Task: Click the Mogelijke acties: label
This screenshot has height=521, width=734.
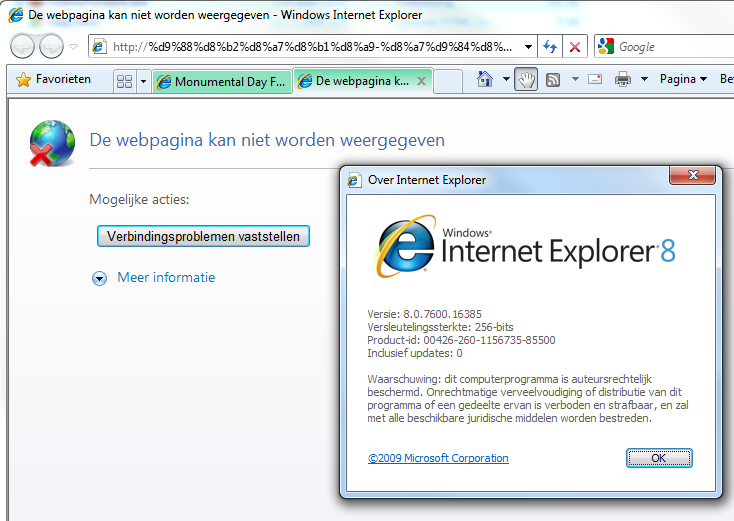Action: point(139,199)
